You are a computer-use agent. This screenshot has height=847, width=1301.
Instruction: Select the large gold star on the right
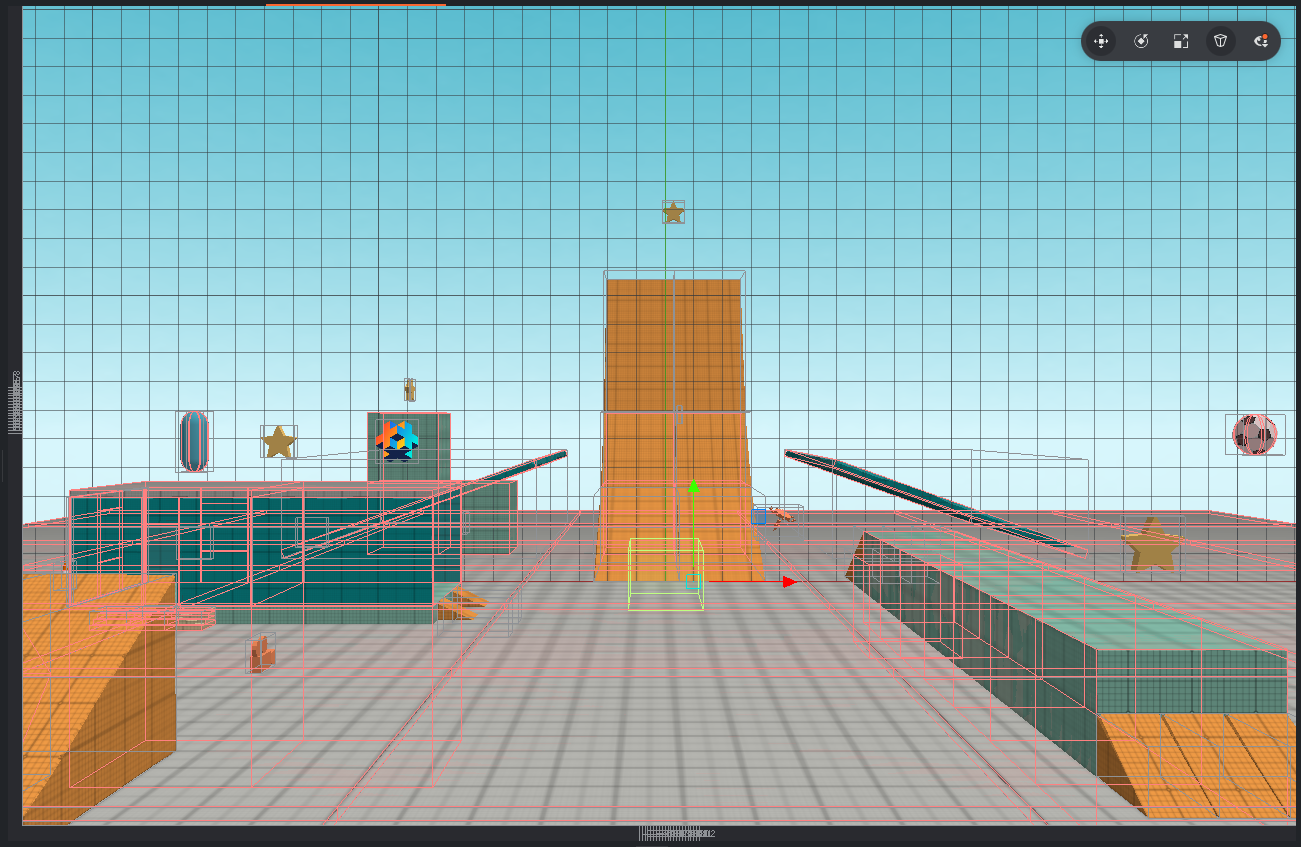point(1152,545)
